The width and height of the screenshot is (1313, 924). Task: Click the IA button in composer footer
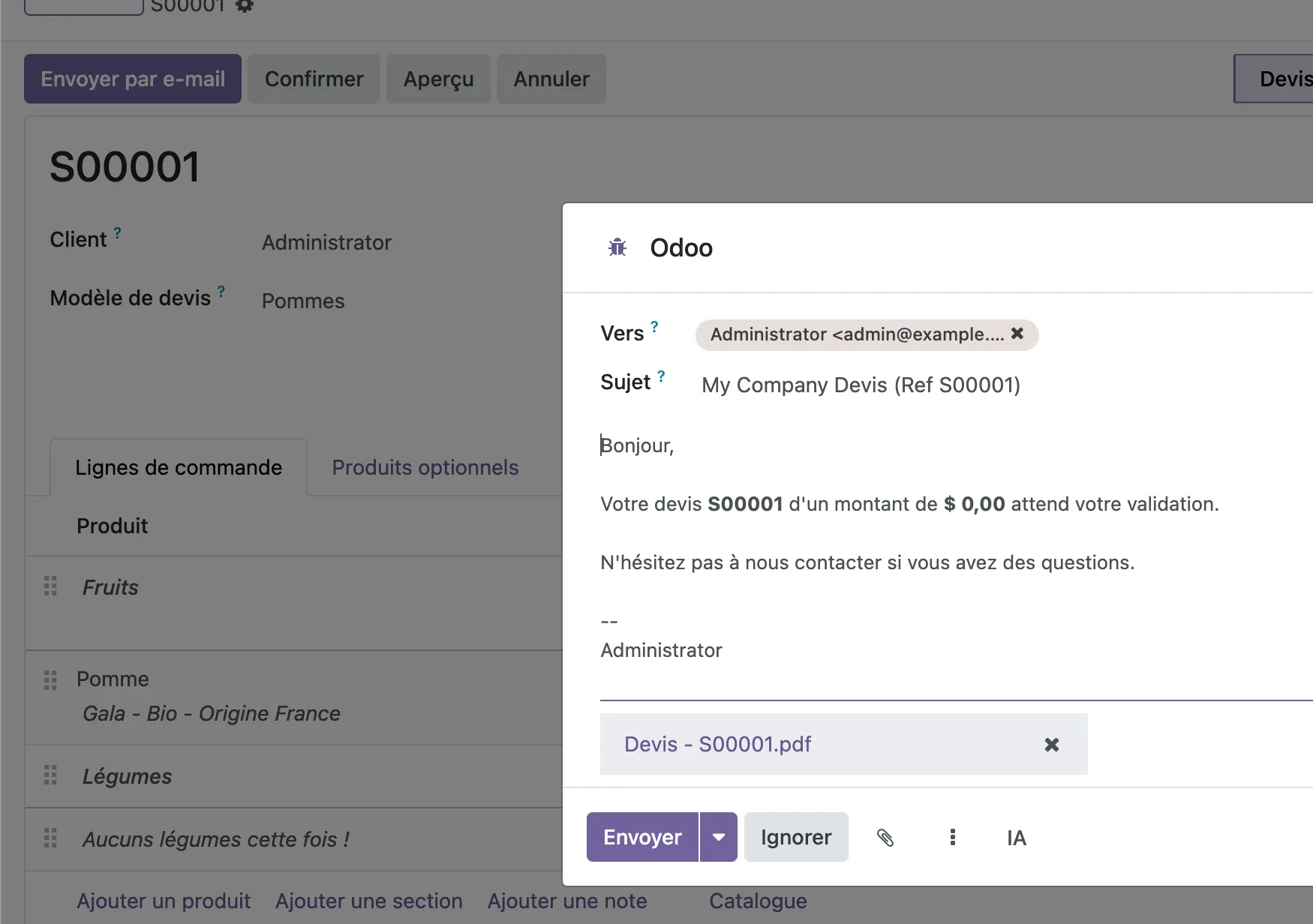(1017, 837)
